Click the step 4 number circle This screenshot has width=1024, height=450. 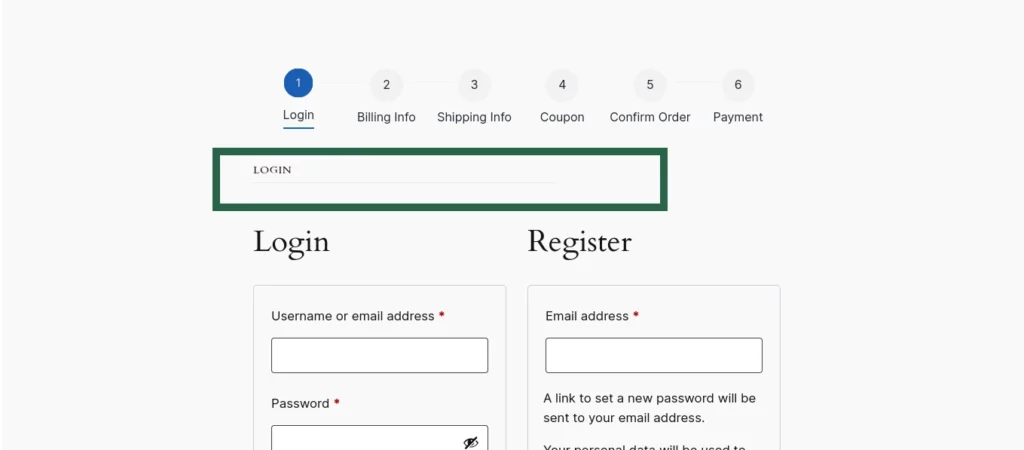(x=562, y=85)
